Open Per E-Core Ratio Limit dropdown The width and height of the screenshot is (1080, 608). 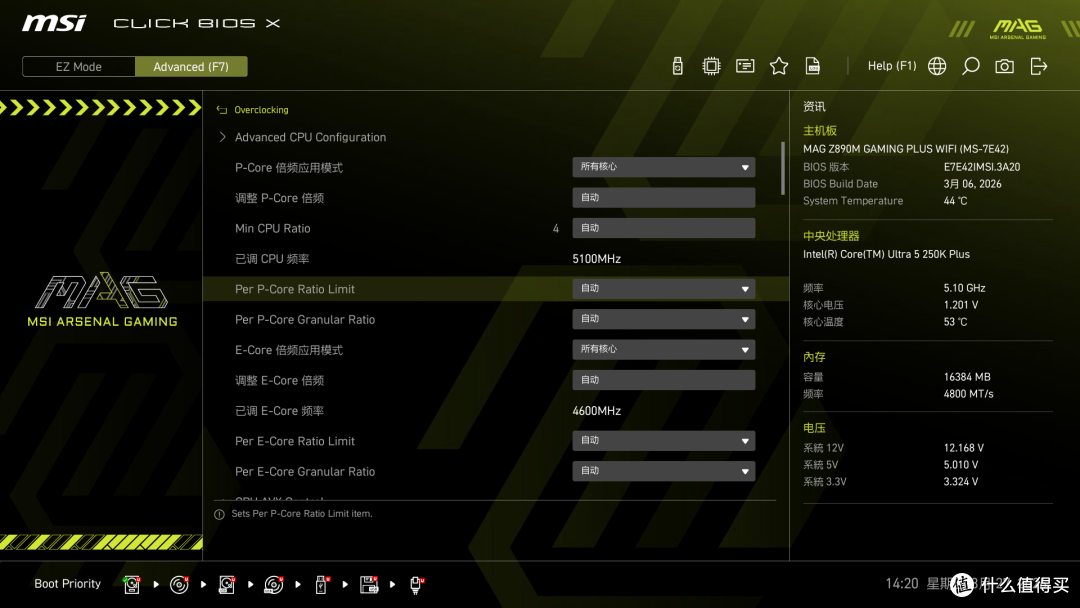coord(663,441)
